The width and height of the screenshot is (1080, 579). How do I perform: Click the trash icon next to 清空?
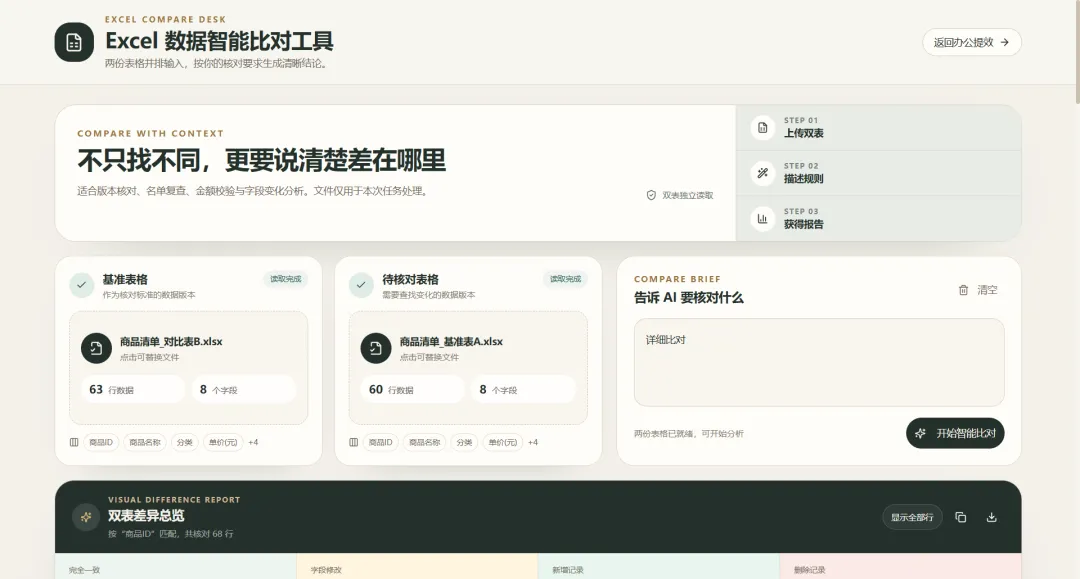click(x=963, y=290)
